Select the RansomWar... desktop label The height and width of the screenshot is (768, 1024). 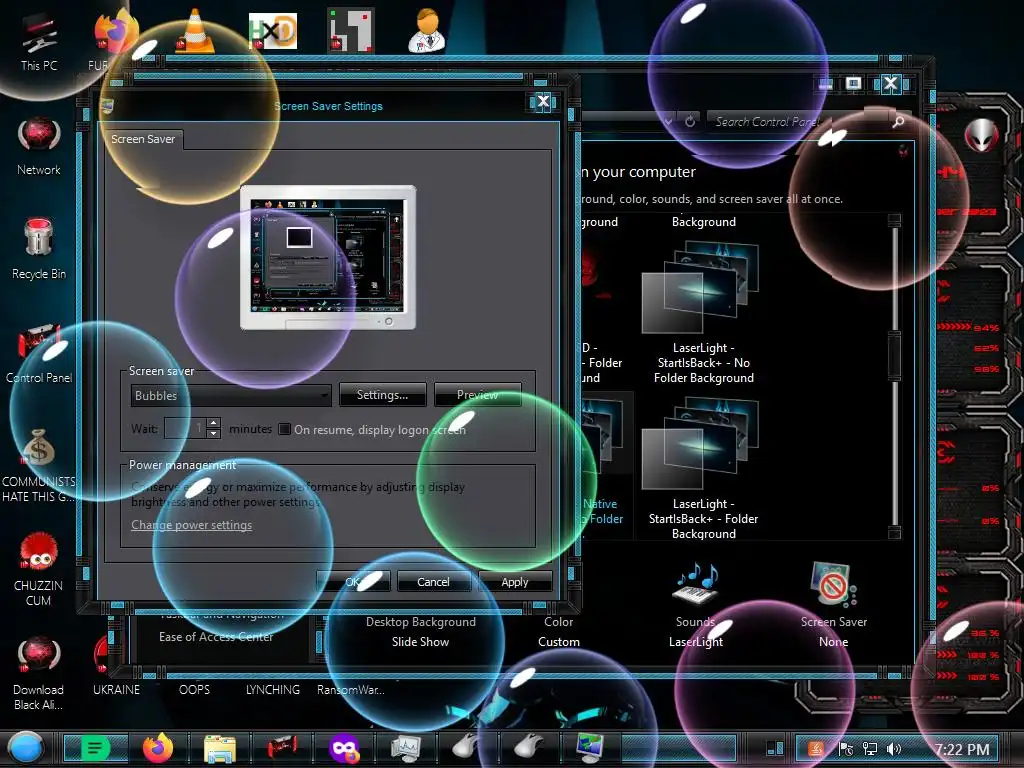coord(351,690)
